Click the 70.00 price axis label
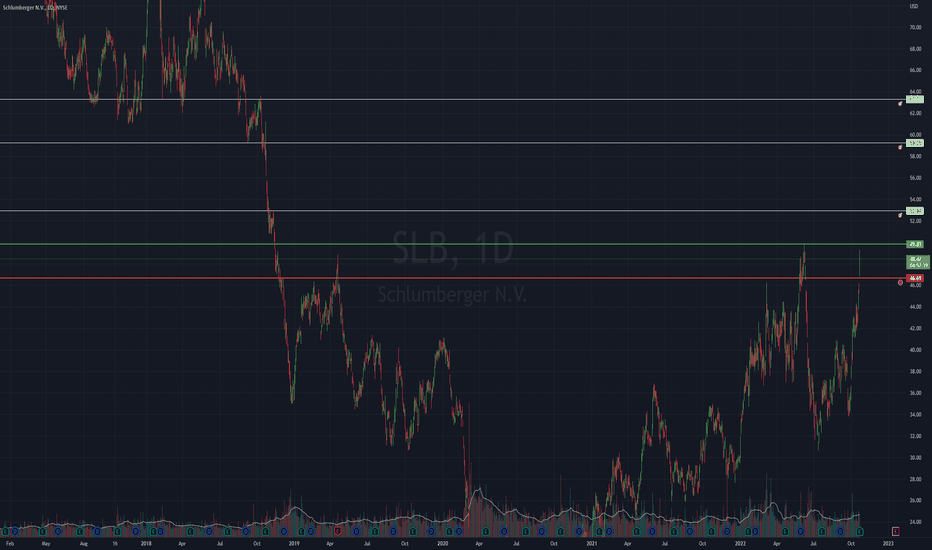932x550 pixels. point(915,27)
